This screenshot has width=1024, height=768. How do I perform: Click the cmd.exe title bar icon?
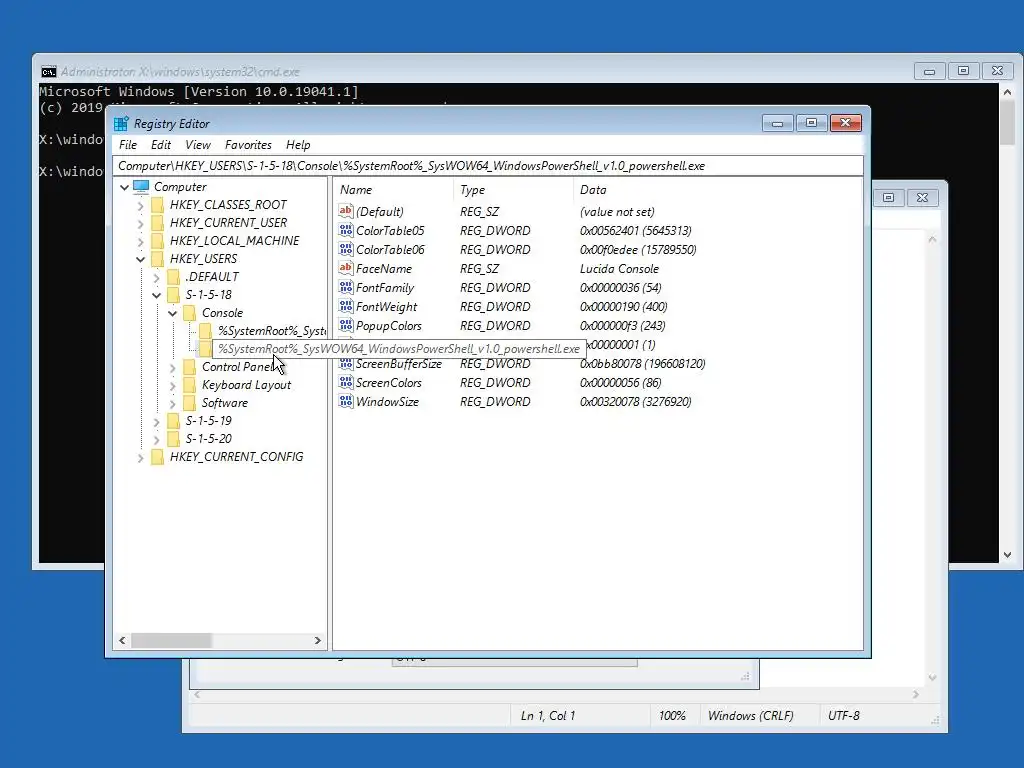tap(48, 72)
